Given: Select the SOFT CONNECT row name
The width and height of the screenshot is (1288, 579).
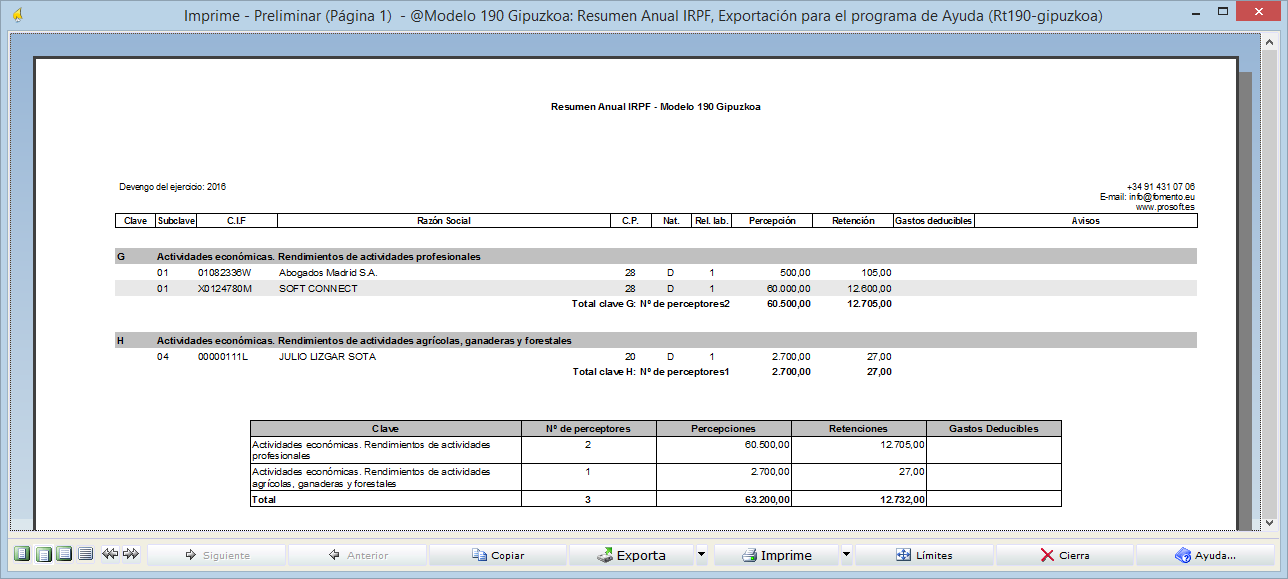Looking at the screenshot, I should tap(318, 288).
